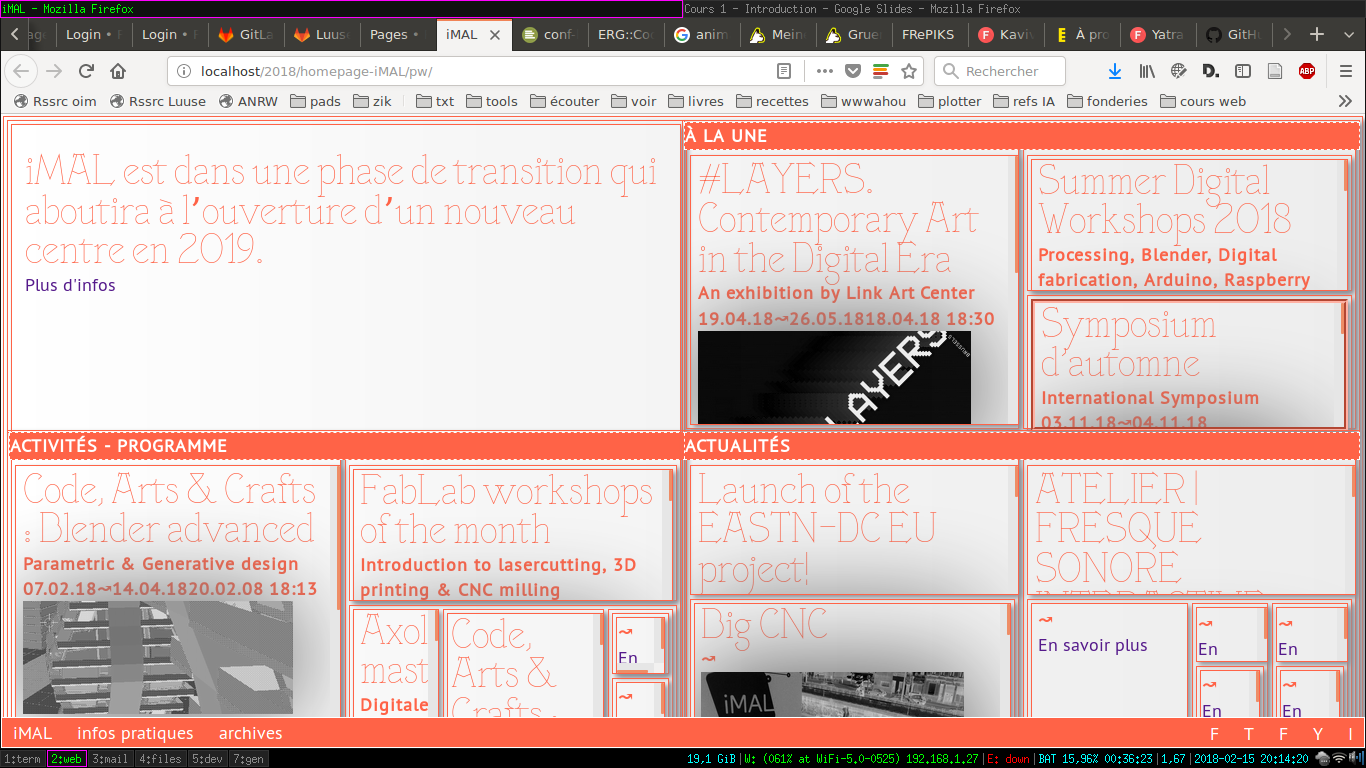Open page actions three-dot menu
The width and height of the screenshot is (1366, 768).
click(825, 71)
